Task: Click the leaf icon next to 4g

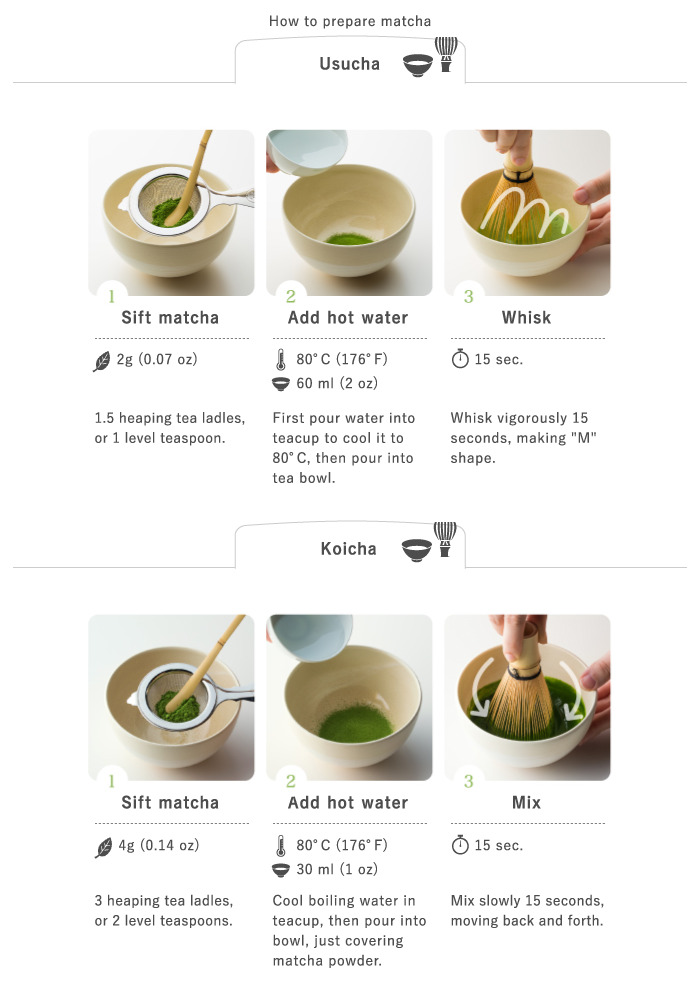Action: pos(103,847)
